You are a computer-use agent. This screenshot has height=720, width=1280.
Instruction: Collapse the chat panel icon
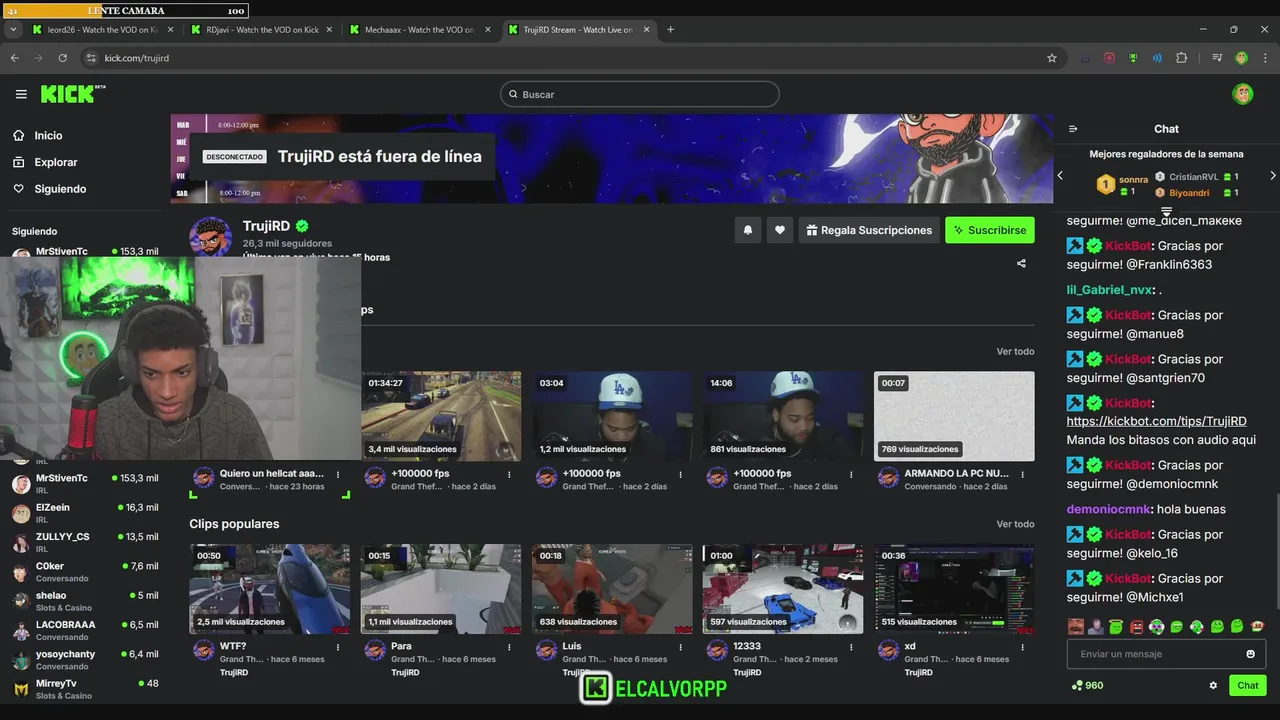(x=1073, y=129)
